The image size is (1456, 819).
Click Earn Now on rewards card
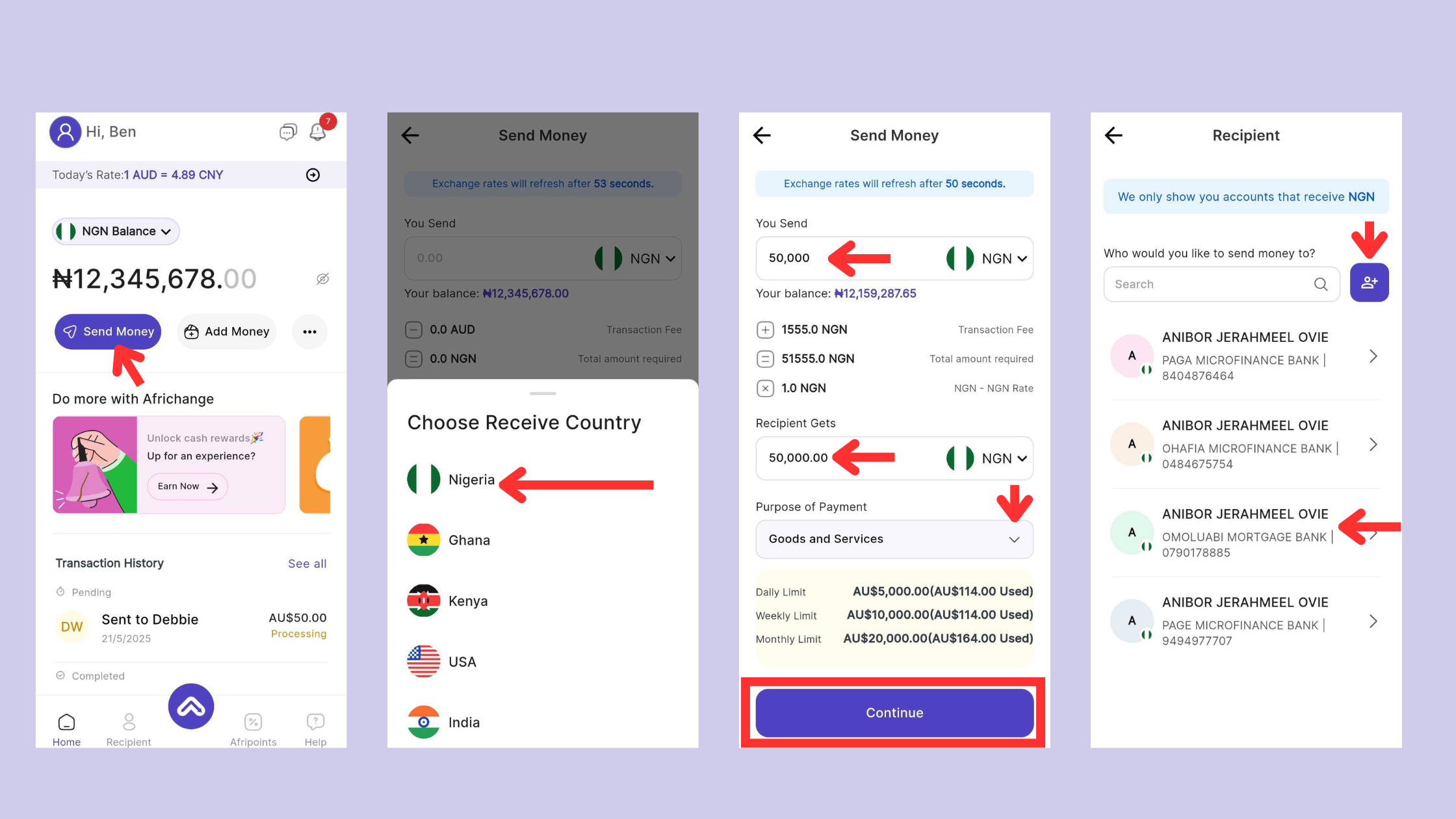point(187,487)
